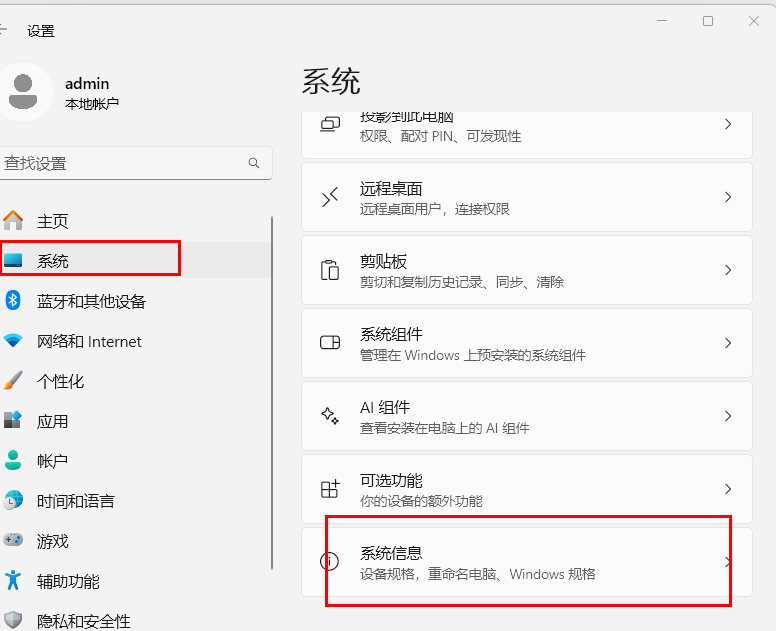This screenshot has height=631, width=776.
Task: Open the 远程桌面 settings card
Action: 527,197
